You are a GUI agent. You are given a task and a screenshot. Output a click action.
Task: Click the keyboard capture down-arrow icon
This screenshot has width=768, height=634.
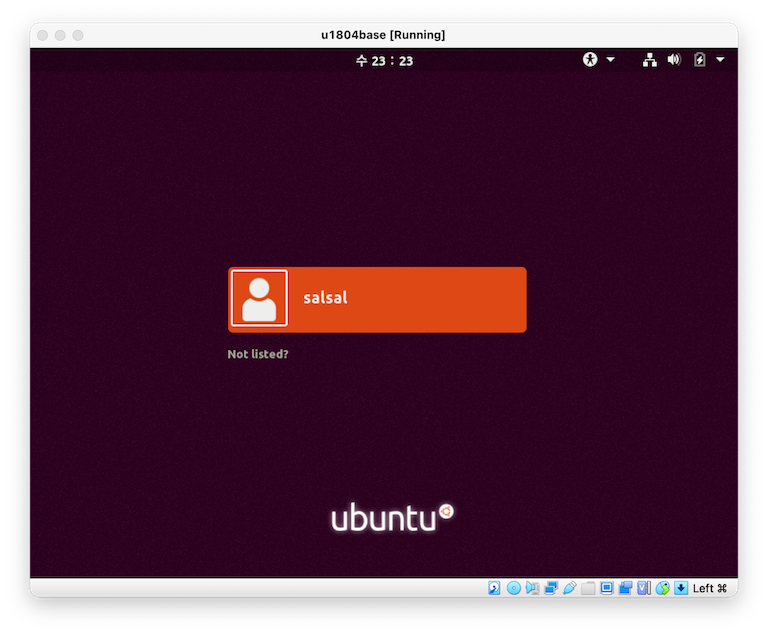click(x=681, y=588)
